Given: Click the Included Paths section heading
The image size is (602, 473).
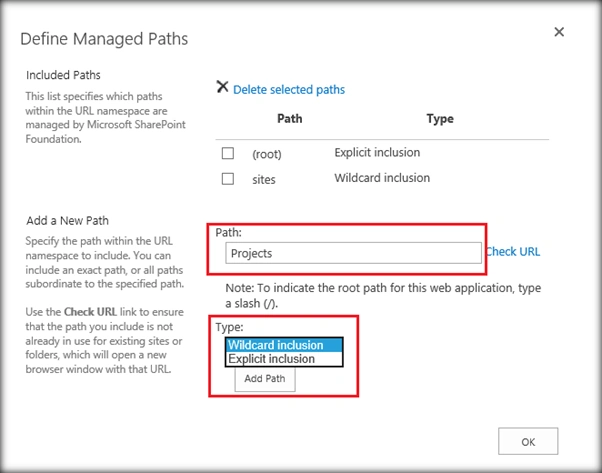Looking at the screenshot, I should pos(63,75).
